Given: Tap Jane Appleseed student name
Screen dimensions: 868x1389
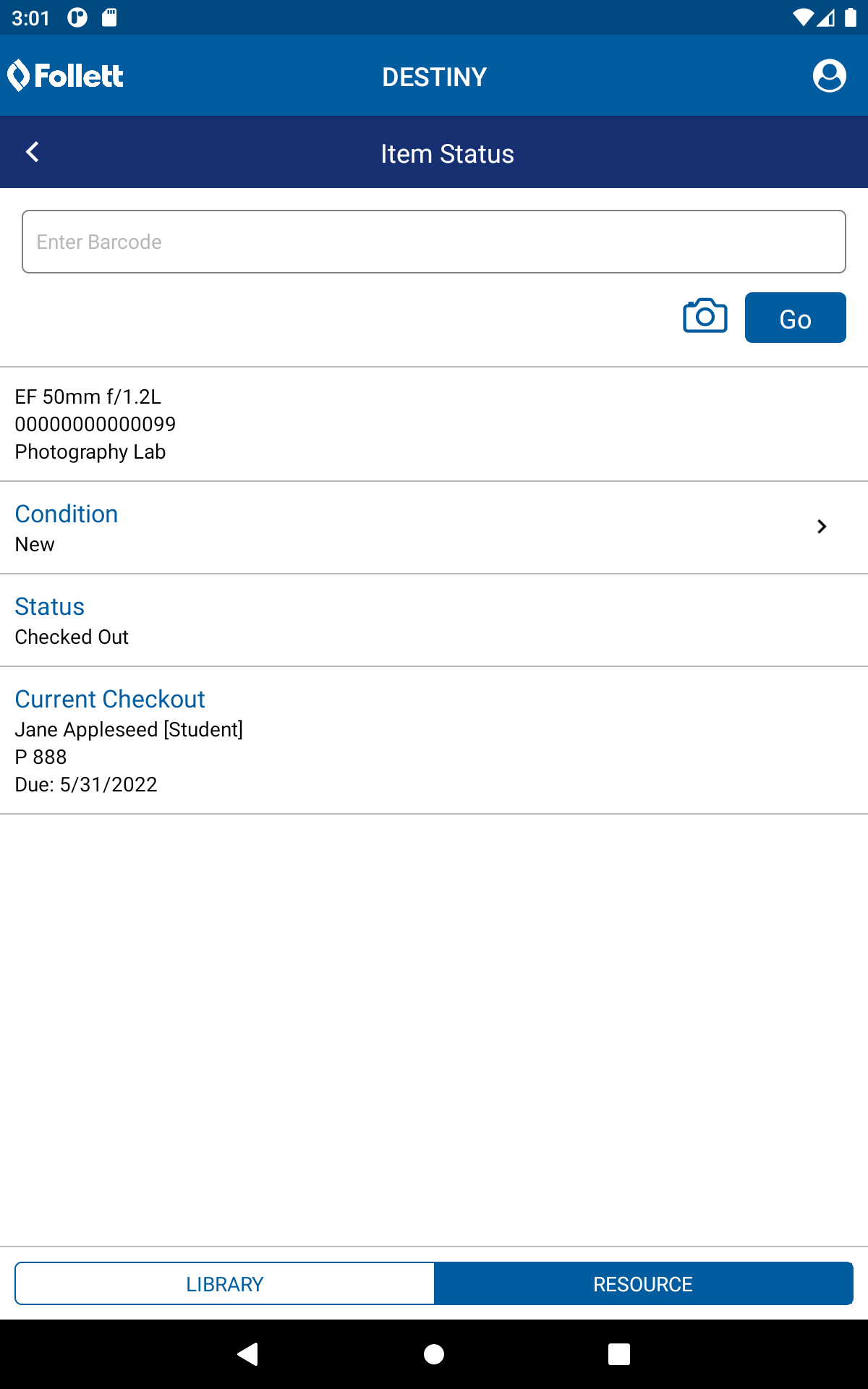Looking at the screenshot, I should [129, 729].
